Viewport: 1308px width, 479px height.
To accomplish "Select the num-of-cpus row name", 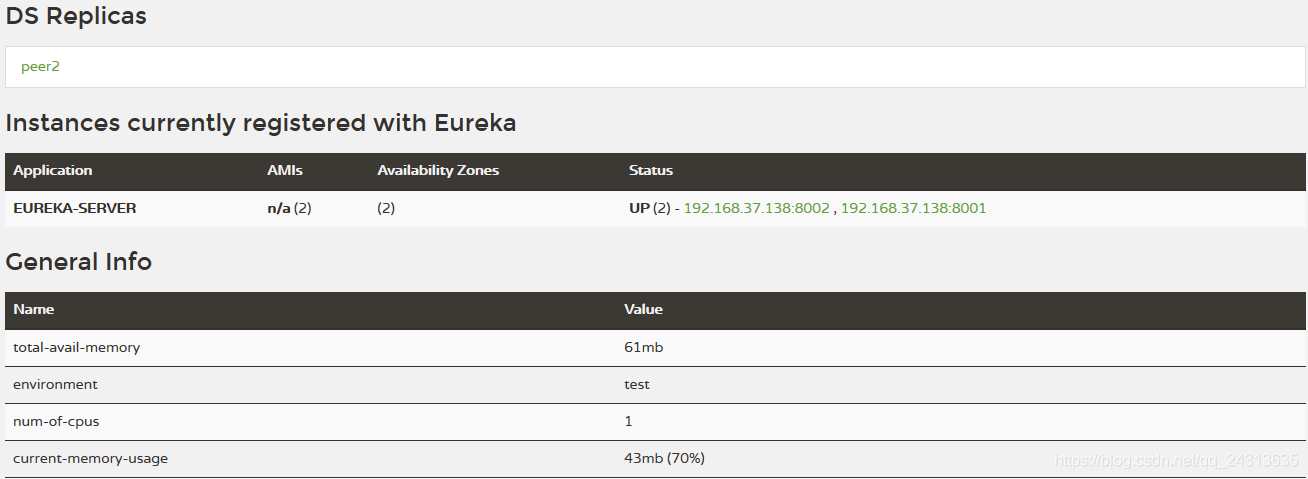I will (x=56, y=421).
